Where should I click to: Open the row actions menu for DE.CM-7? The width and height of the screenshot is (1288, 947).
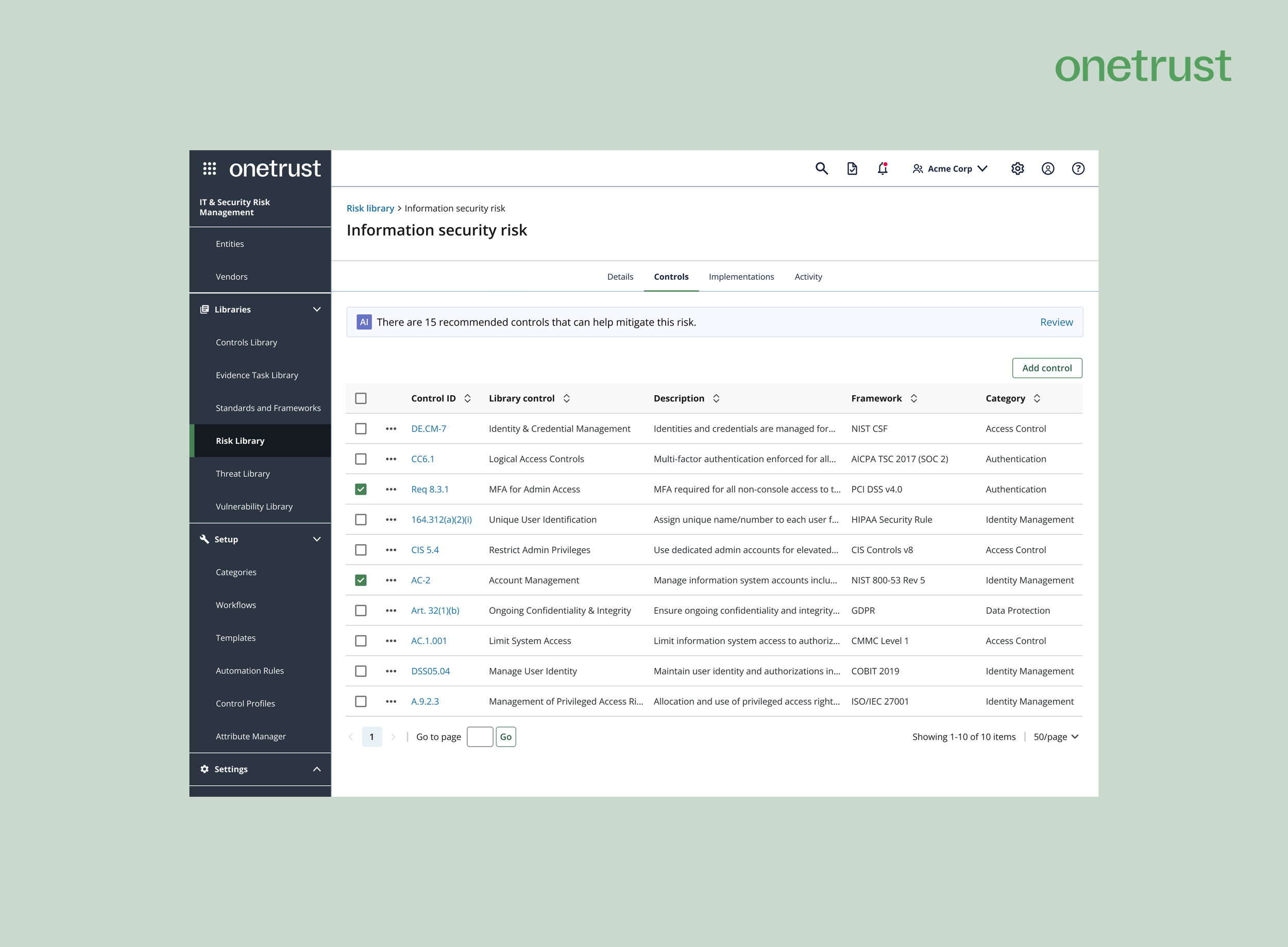pyautogui.click(x=391, y=428)
